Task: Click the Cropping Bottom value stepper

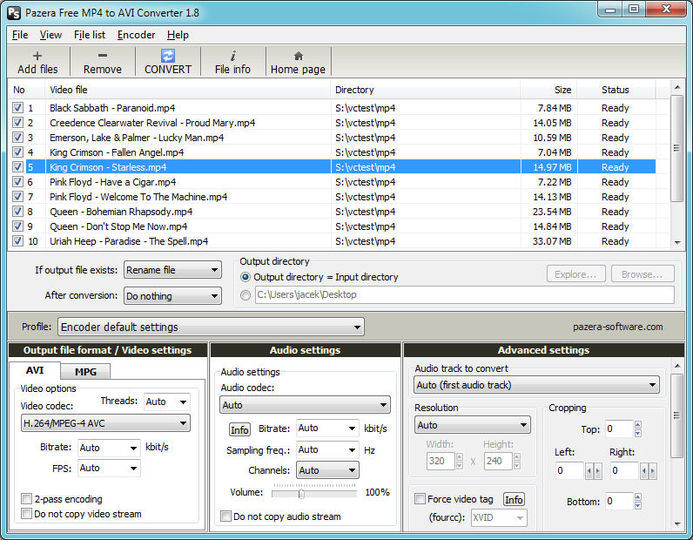Action: tap(638, 501)
